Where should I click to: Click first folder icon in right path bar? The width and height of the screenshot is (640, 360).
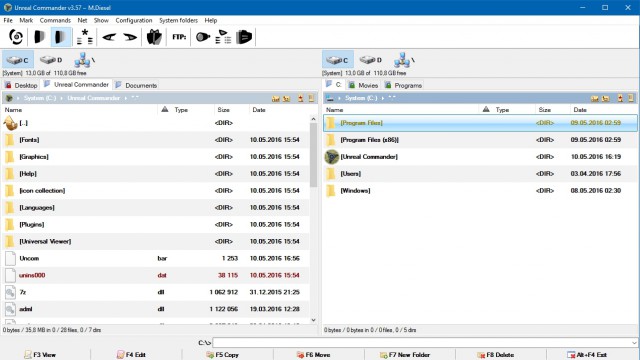(x=595, y=98)
